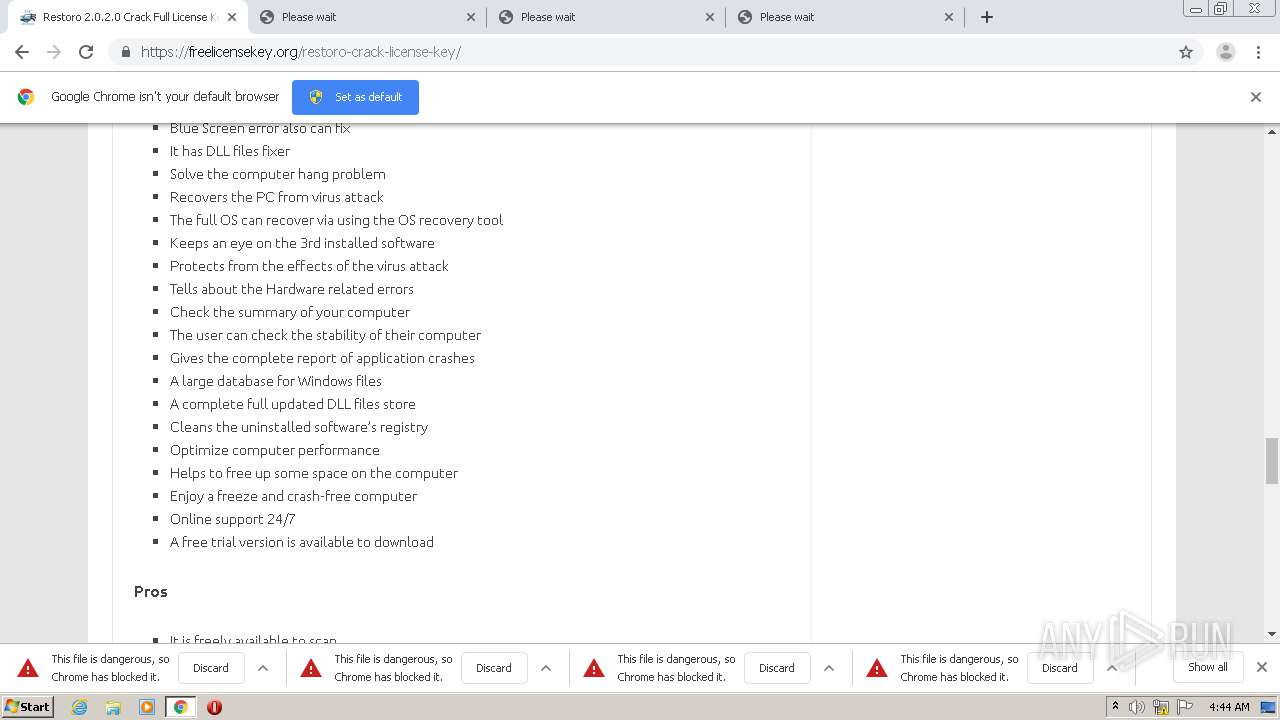Open Action Center flag icon
This screenshot has height=720, width=1280.
tap(1183, 707)
